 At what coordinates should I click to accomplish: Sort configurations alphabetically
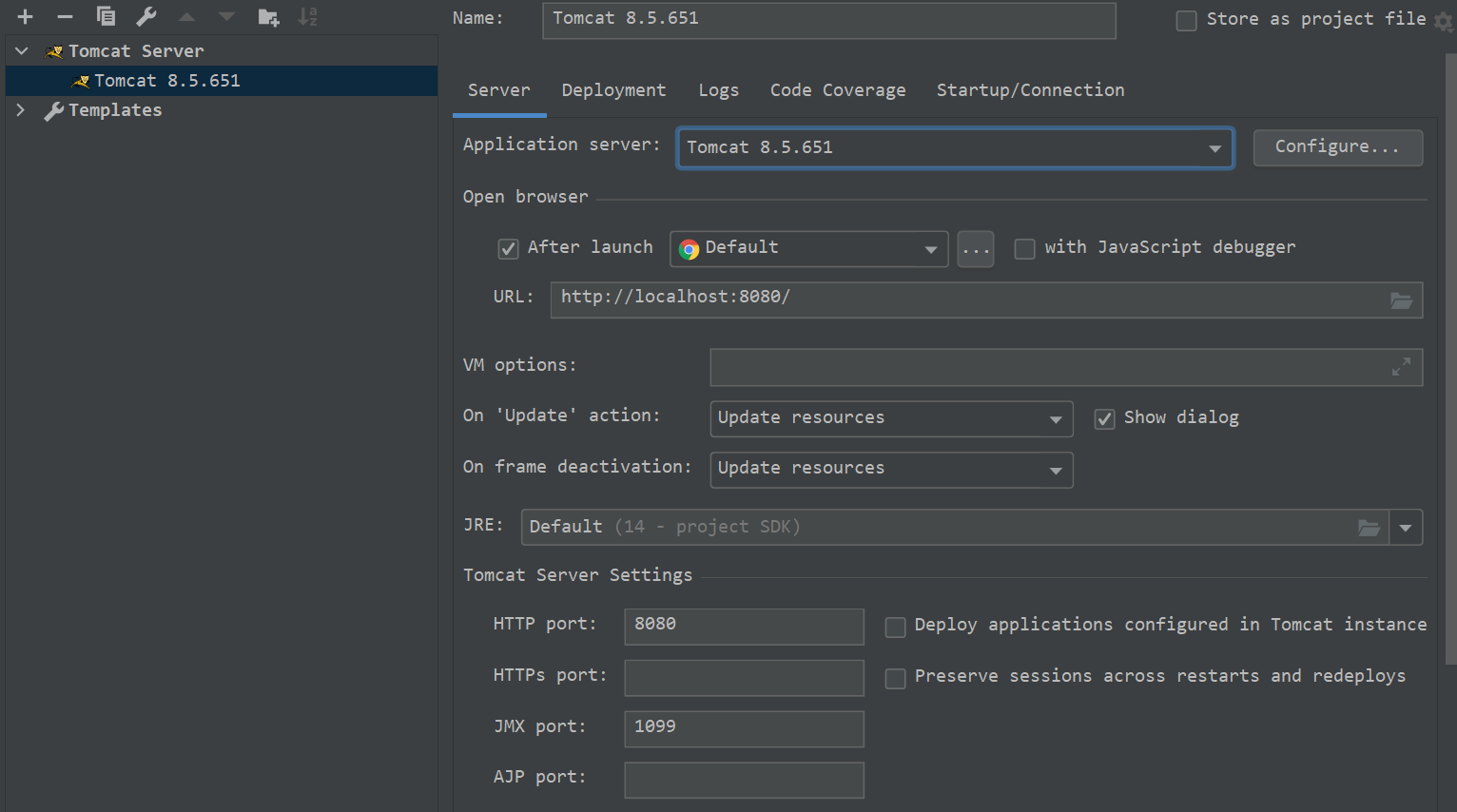308,17
